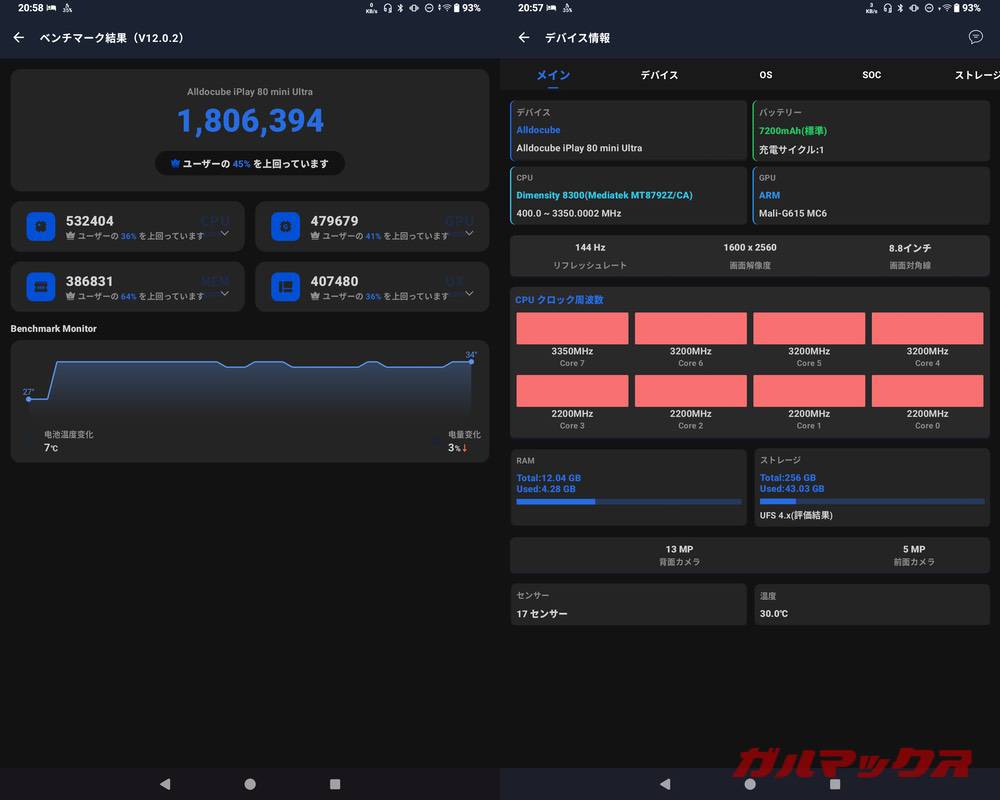Tap the 1600 x 2560 resolution value

[x=750, y=248]
